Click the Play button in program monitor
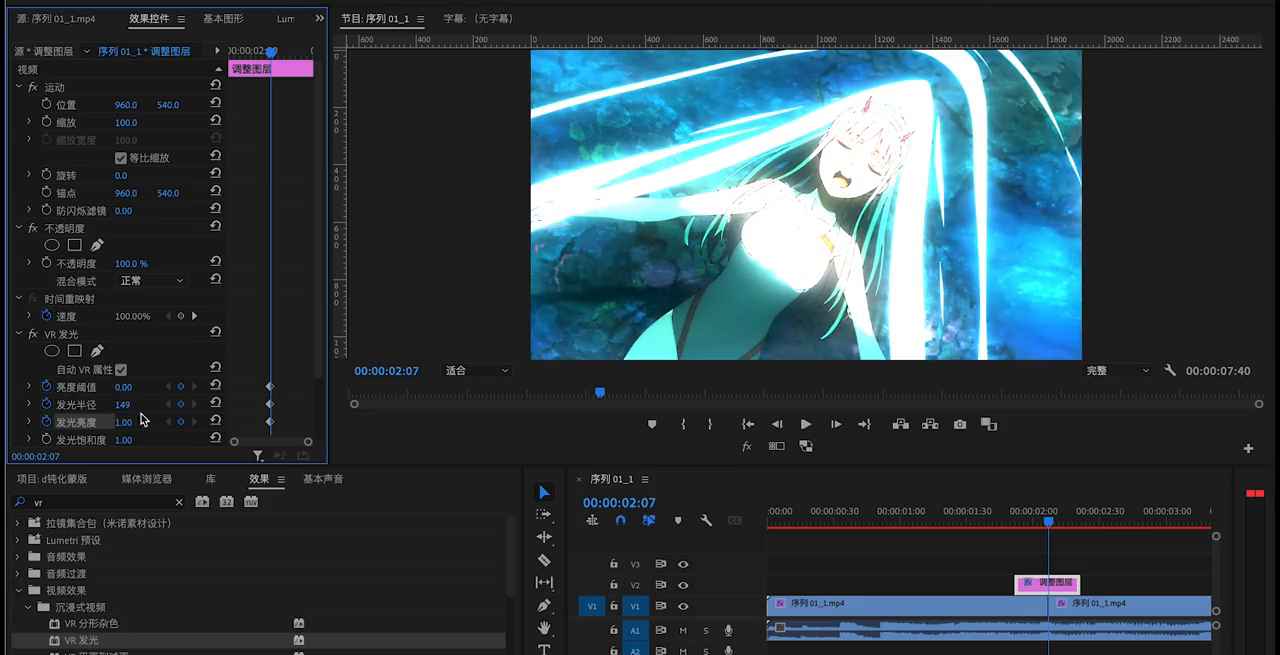This screenshot has width=1280, height=655. (805, 424)
